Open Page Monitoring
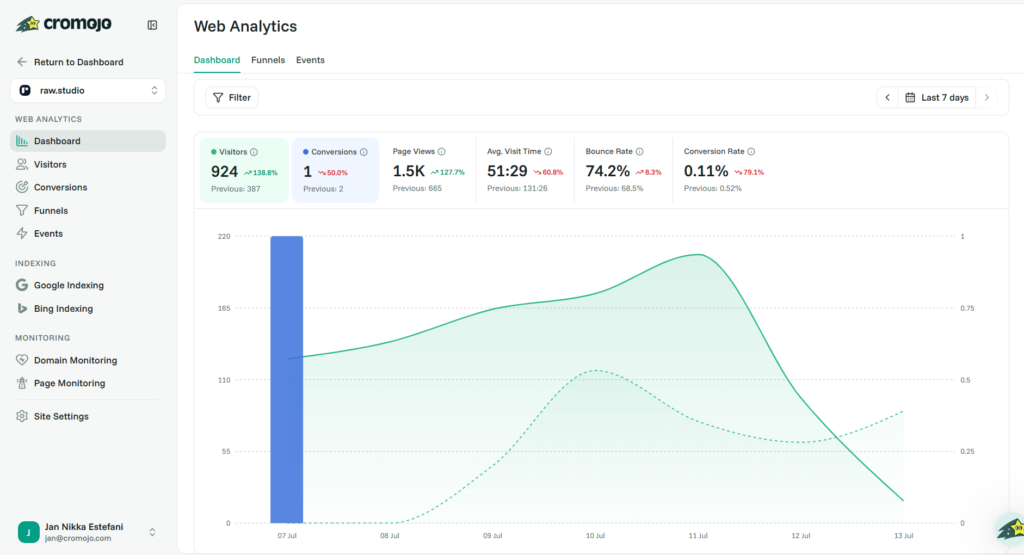The width and height of the screenshot is (1024, 555). point(88,383)
